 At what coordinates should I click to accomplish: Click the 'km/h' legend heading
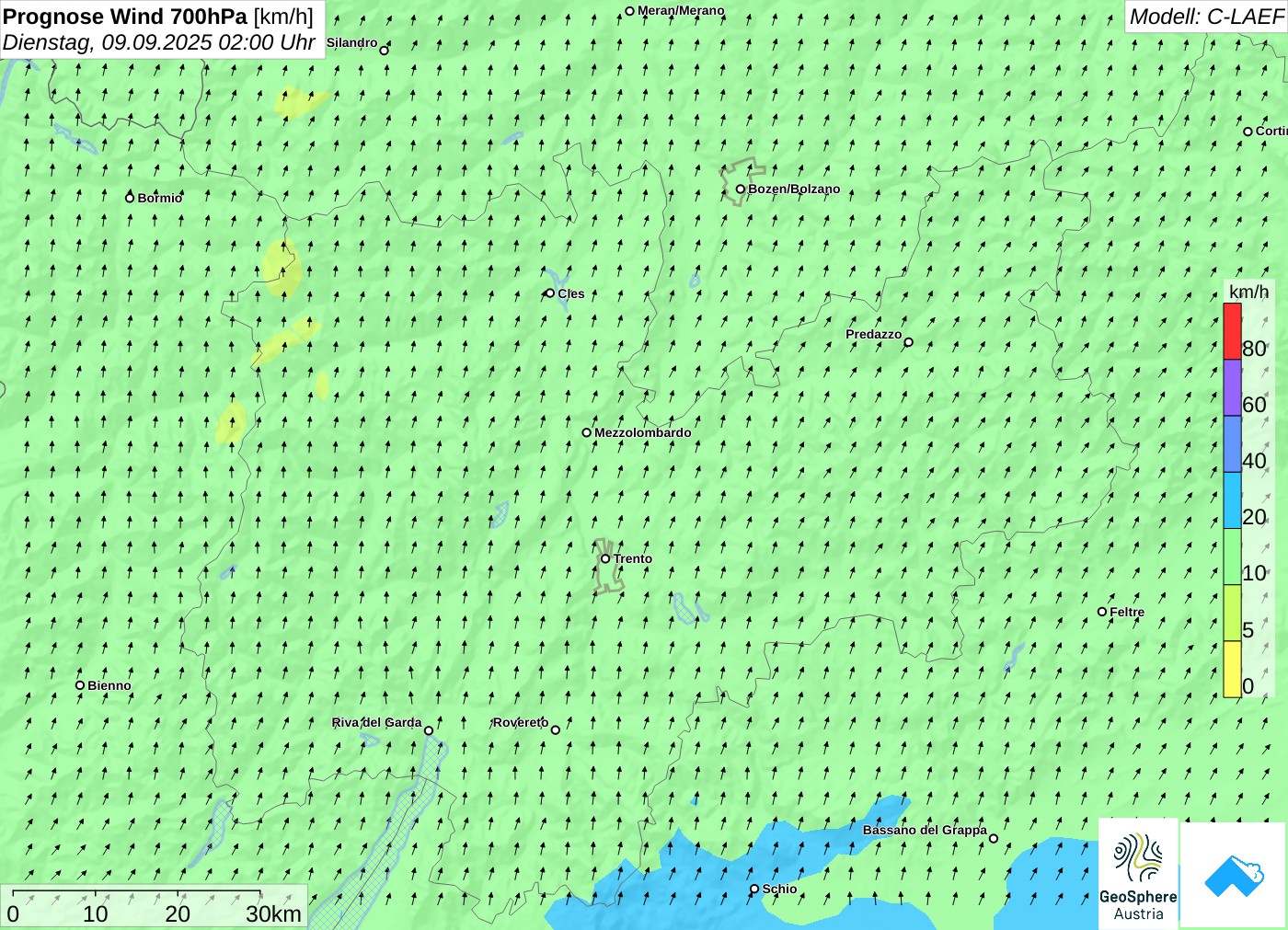click(1248, 292)
